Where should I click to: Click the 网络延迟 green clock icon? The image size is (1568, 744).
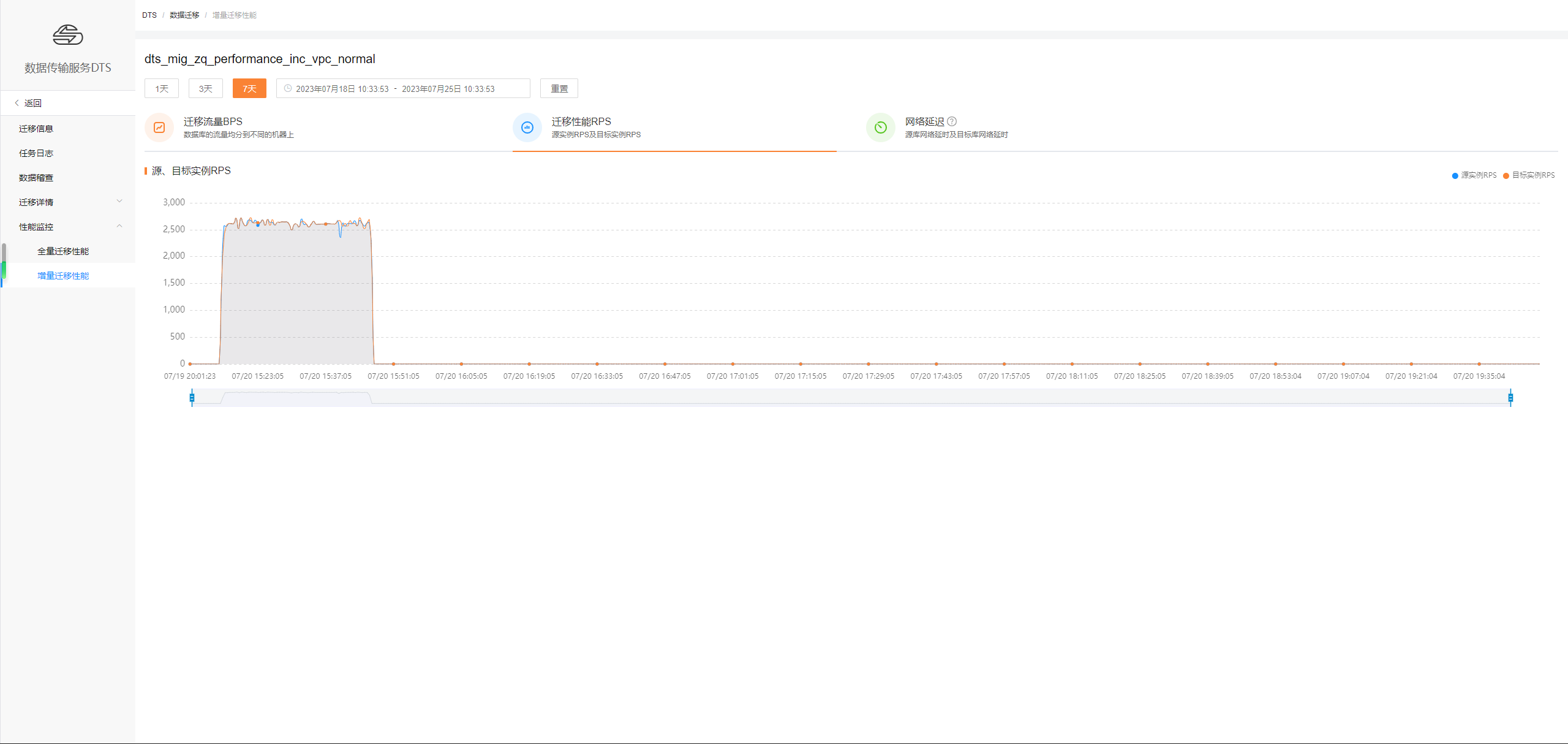tap(880, 127)
